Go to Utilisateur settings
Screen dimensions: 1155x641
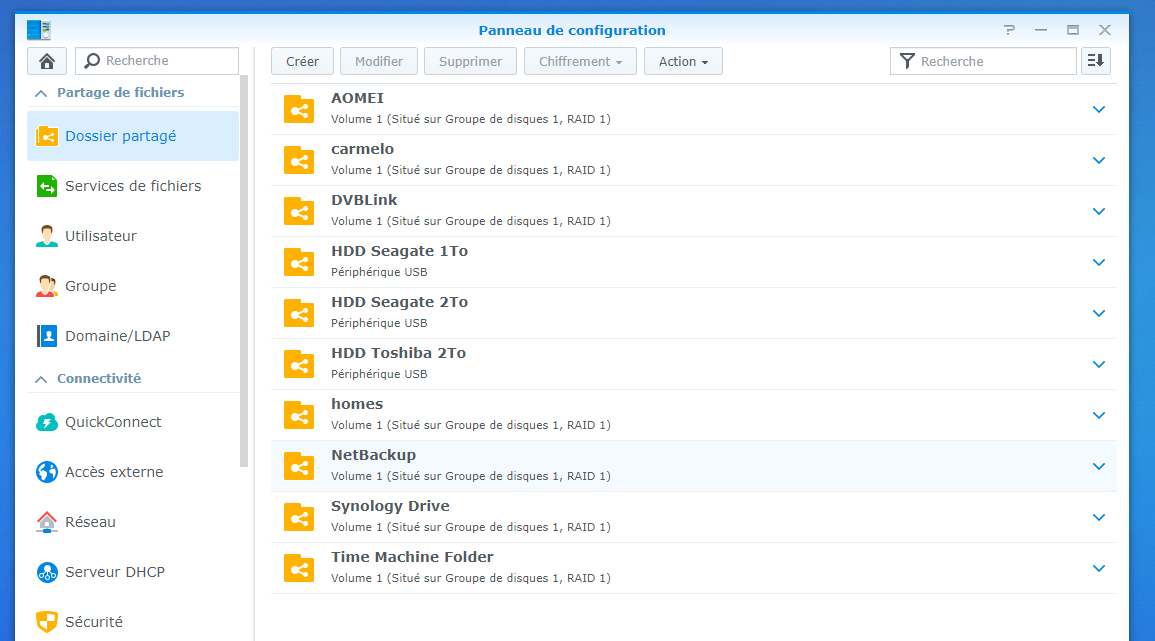(x=133, y=237)
